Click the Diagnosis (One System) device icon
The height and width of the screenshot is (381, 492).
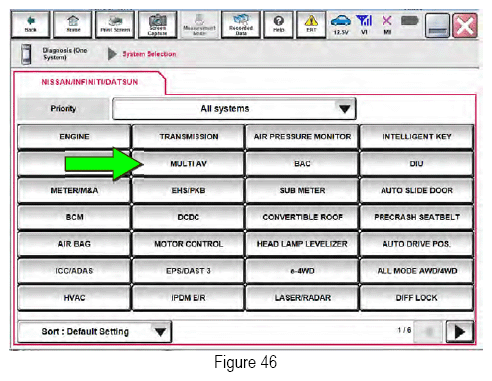26,54
